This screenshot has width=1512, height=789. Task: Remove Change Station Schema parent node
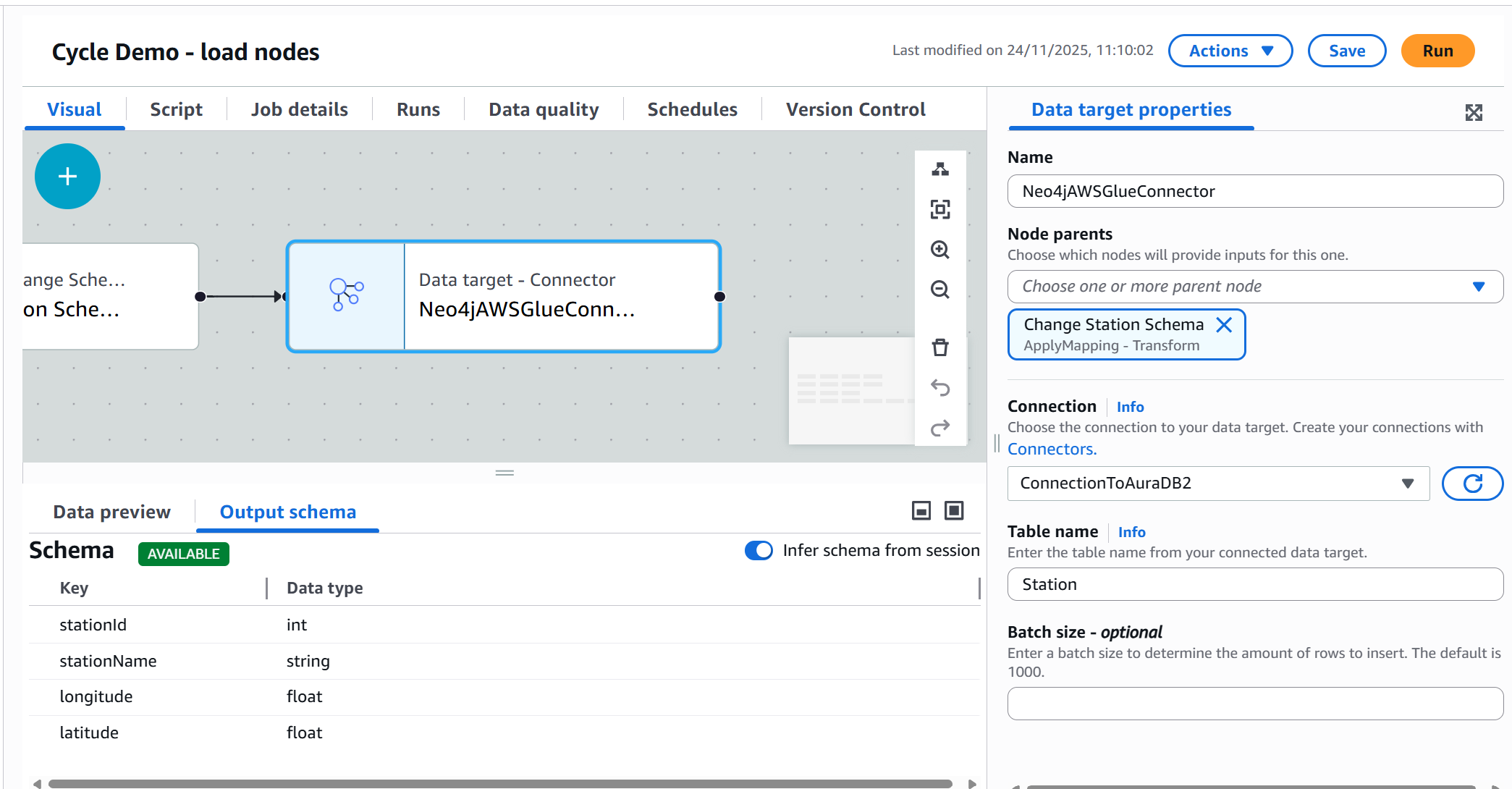[1224, 325]
